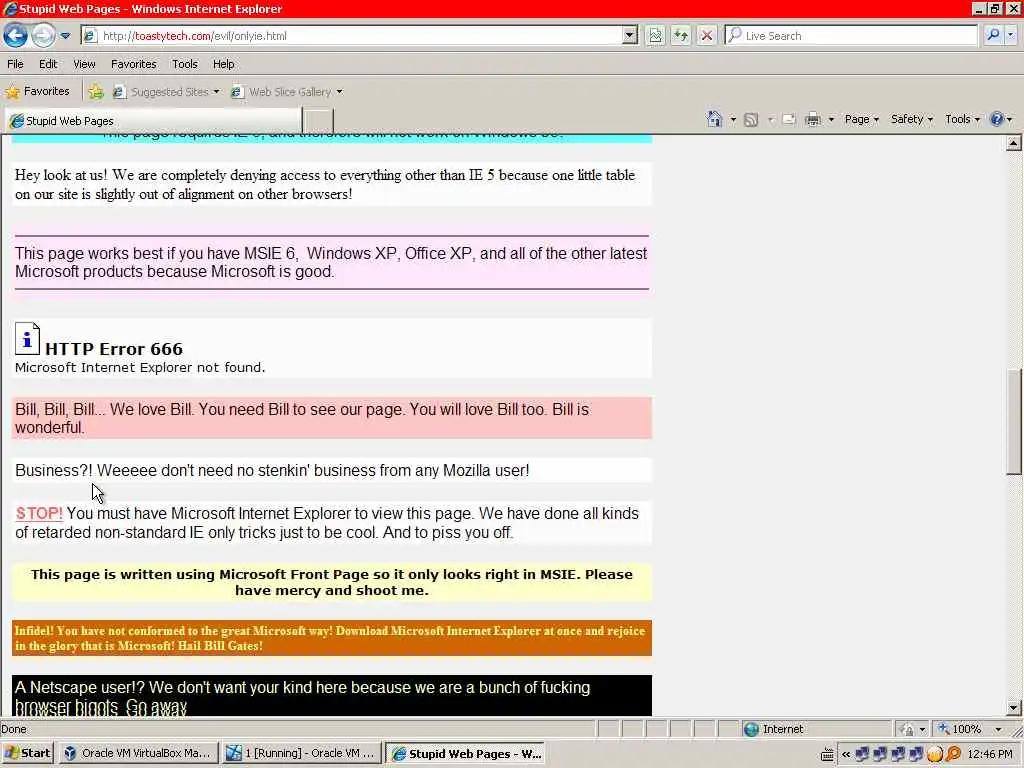Open Web Slice Gallery dropdown
1024x768 pixels.
(x=287, y=92)
